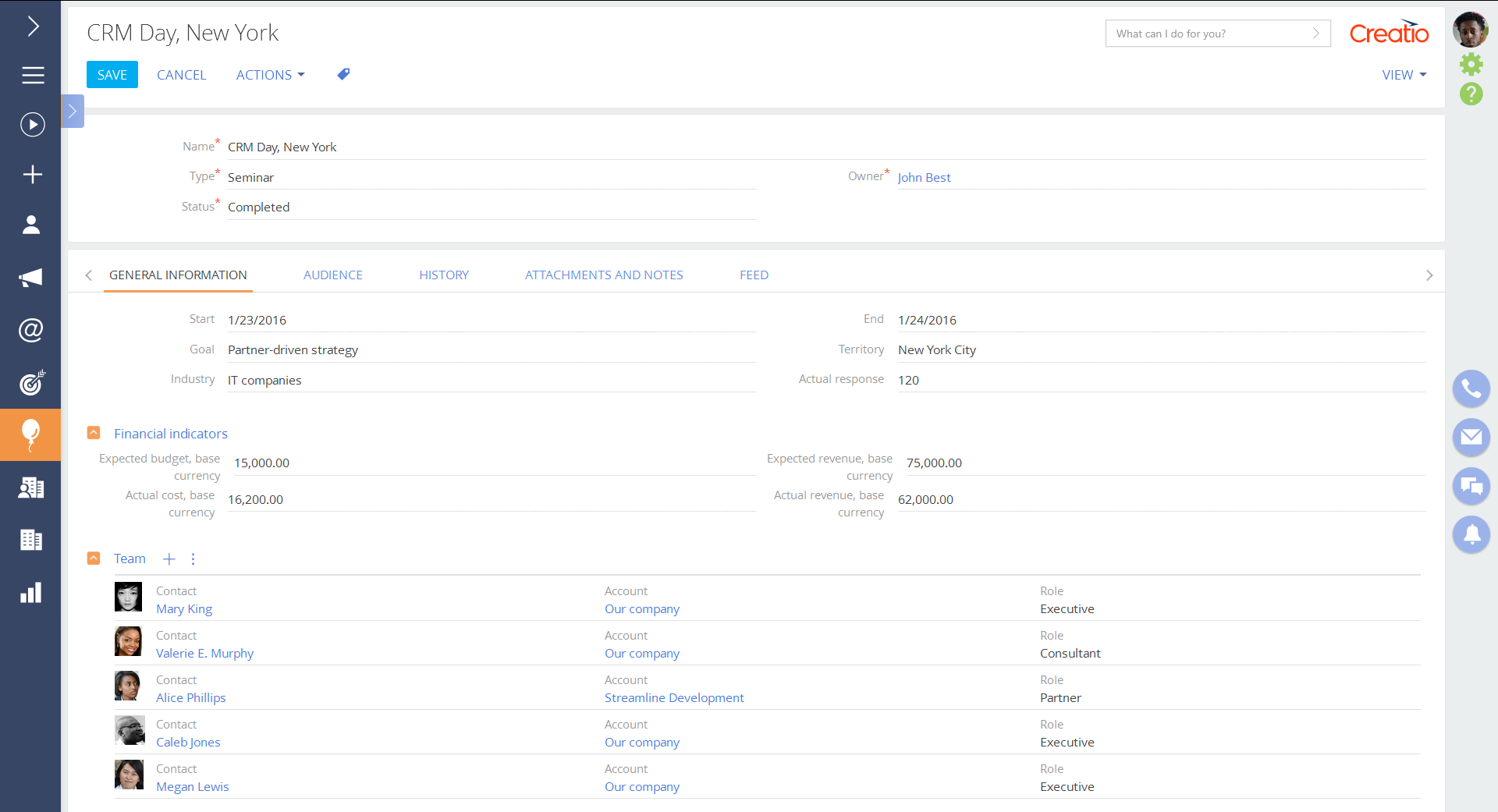Switch to the AUDIENCE tab
Viewport: 1498px width, 812px height.
[x=332, y=275]
